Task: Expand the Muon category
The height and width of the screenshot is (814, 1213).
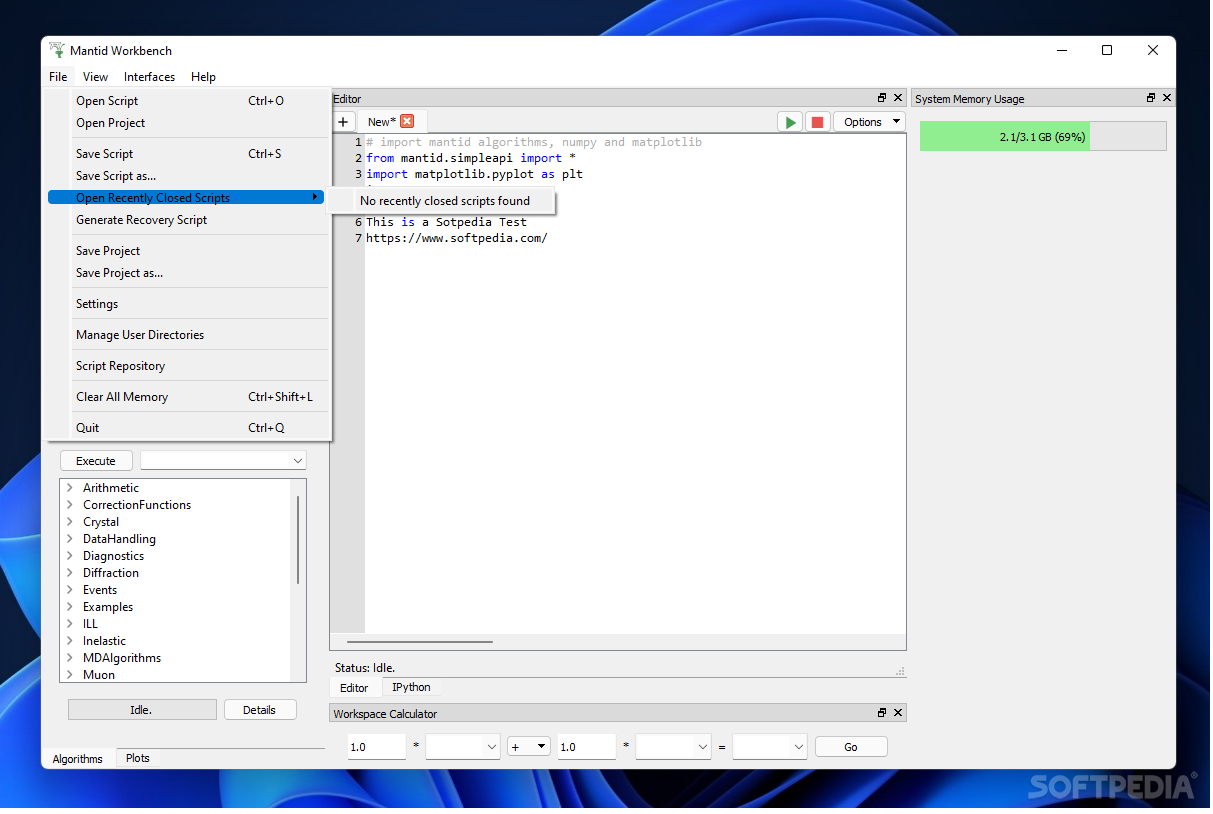Action: 69,675
